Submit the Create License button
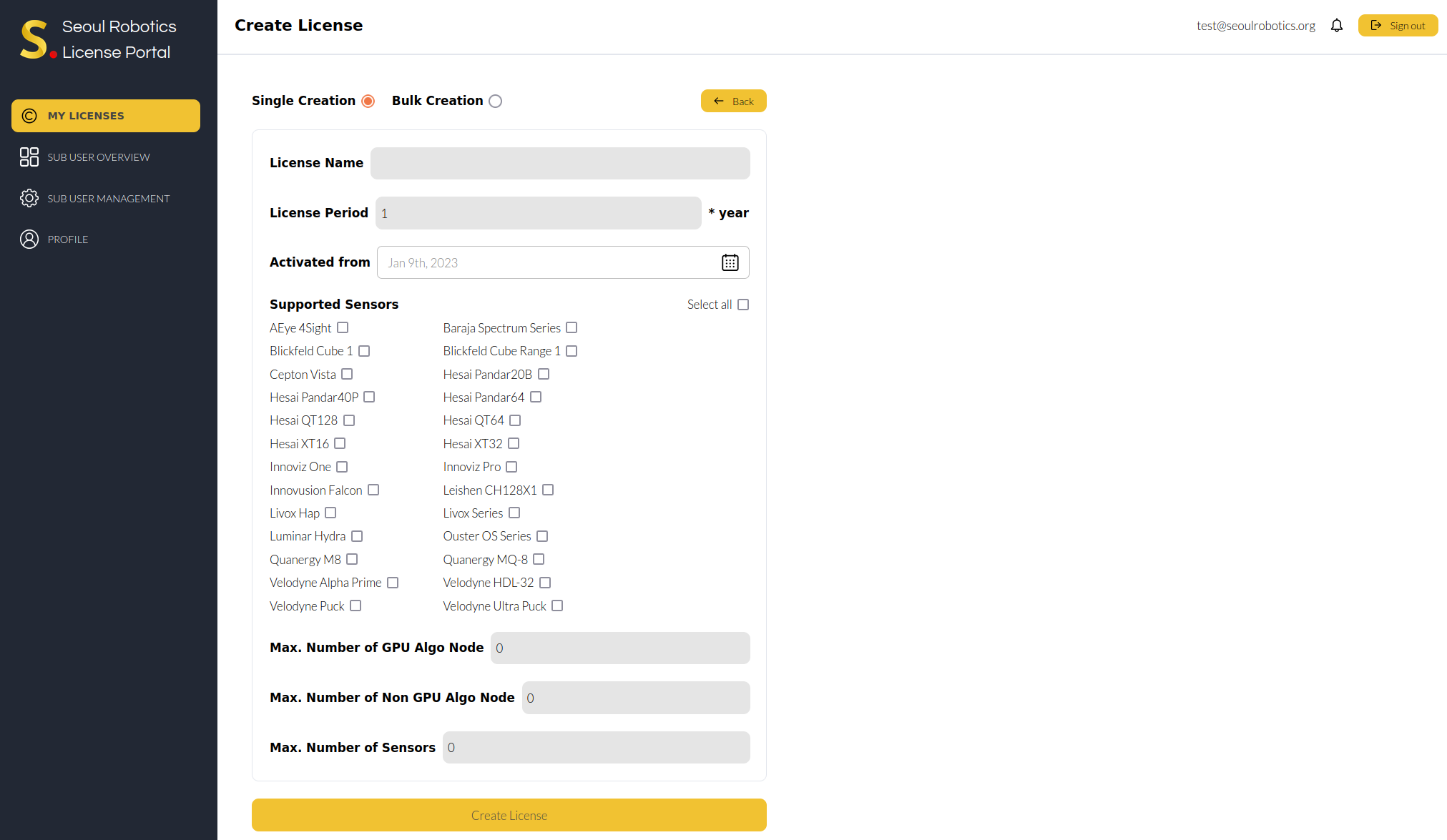 (x=509, y=815)
